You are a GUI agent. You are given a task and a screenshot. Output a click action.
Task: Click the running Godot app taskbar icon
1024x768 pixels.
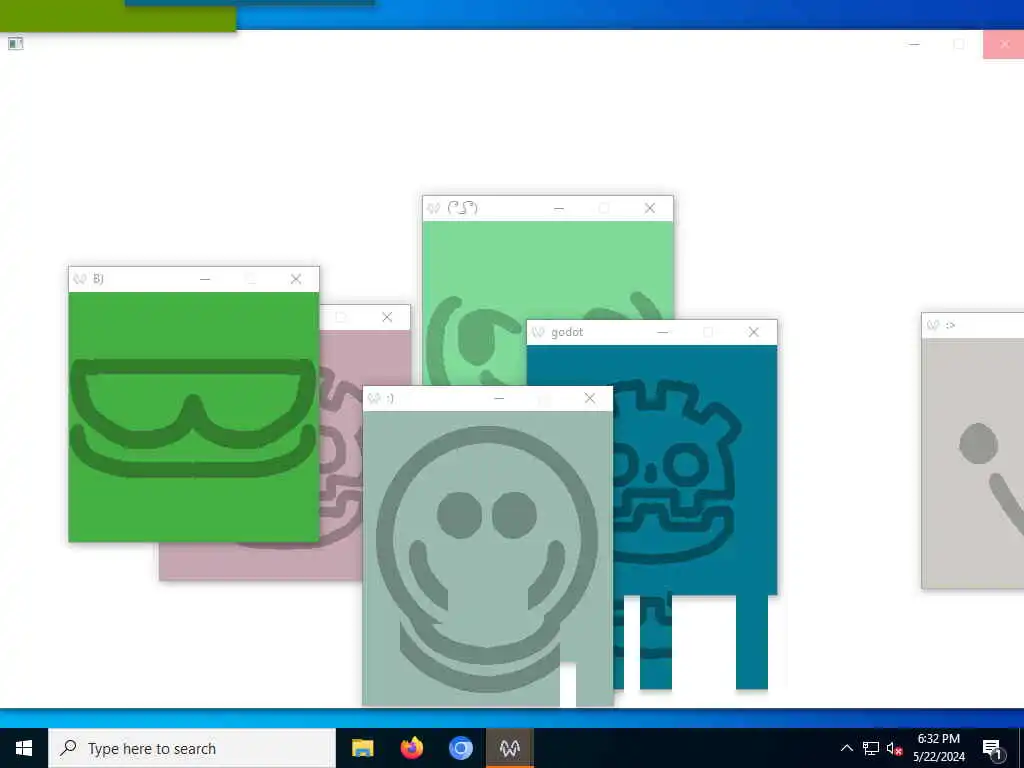point(509,748)
